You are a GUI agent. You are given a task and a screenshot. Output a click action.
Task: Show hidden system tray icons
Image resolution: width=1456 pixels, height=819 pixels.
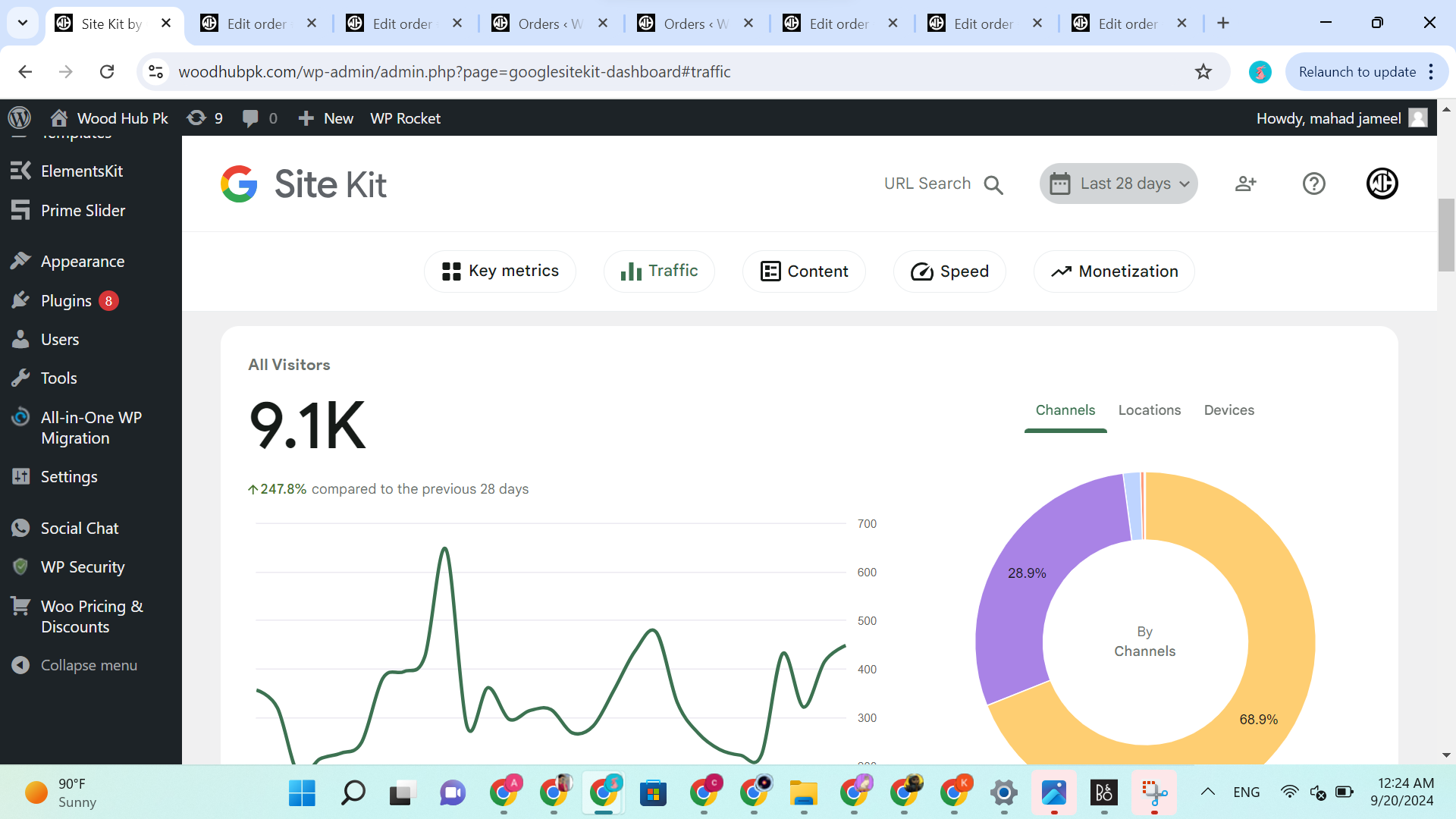(x=1208, y=792)
